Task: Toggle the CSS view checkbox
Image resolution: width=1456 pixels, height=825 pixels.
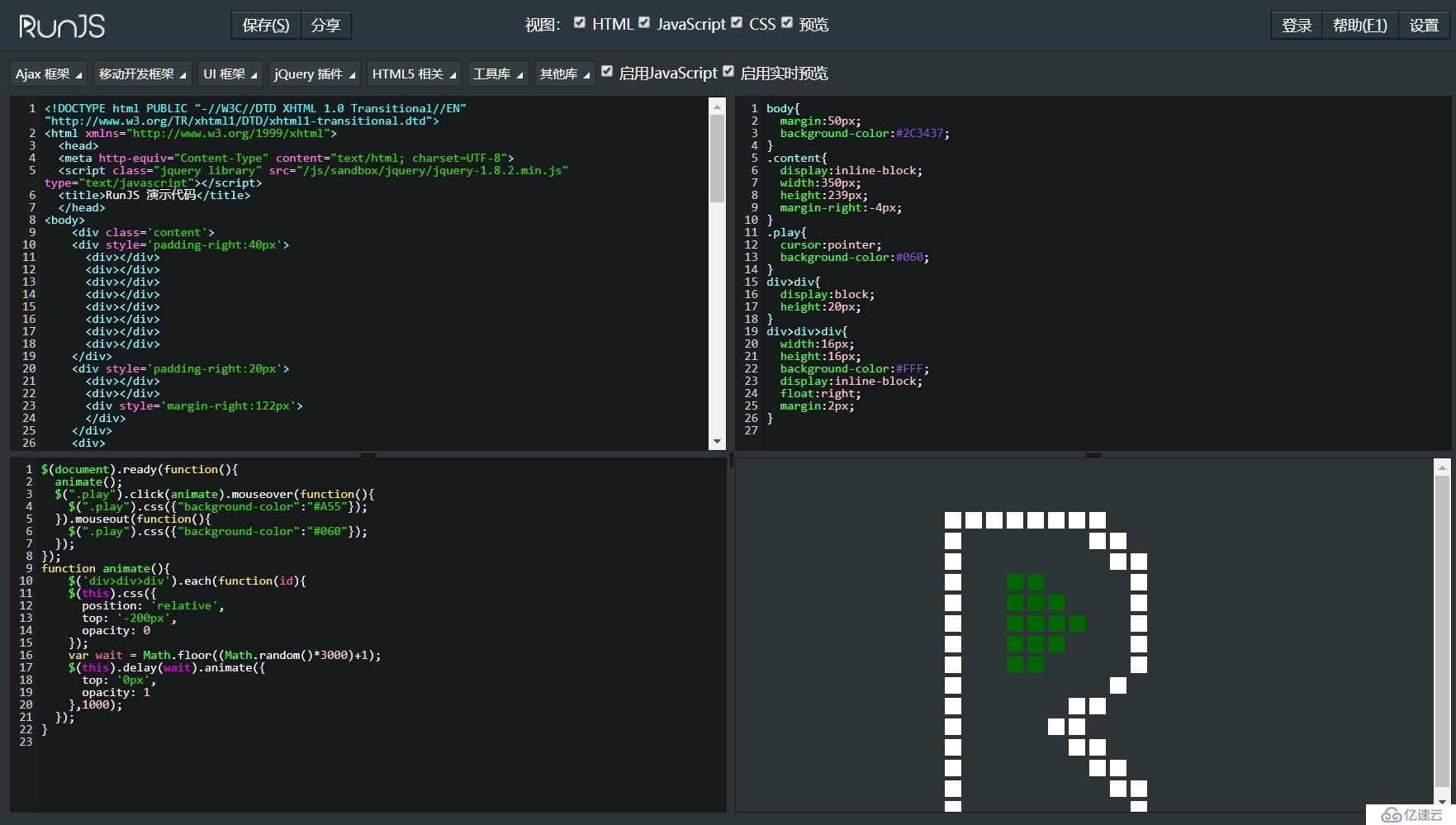Action: tap(737, 23)
